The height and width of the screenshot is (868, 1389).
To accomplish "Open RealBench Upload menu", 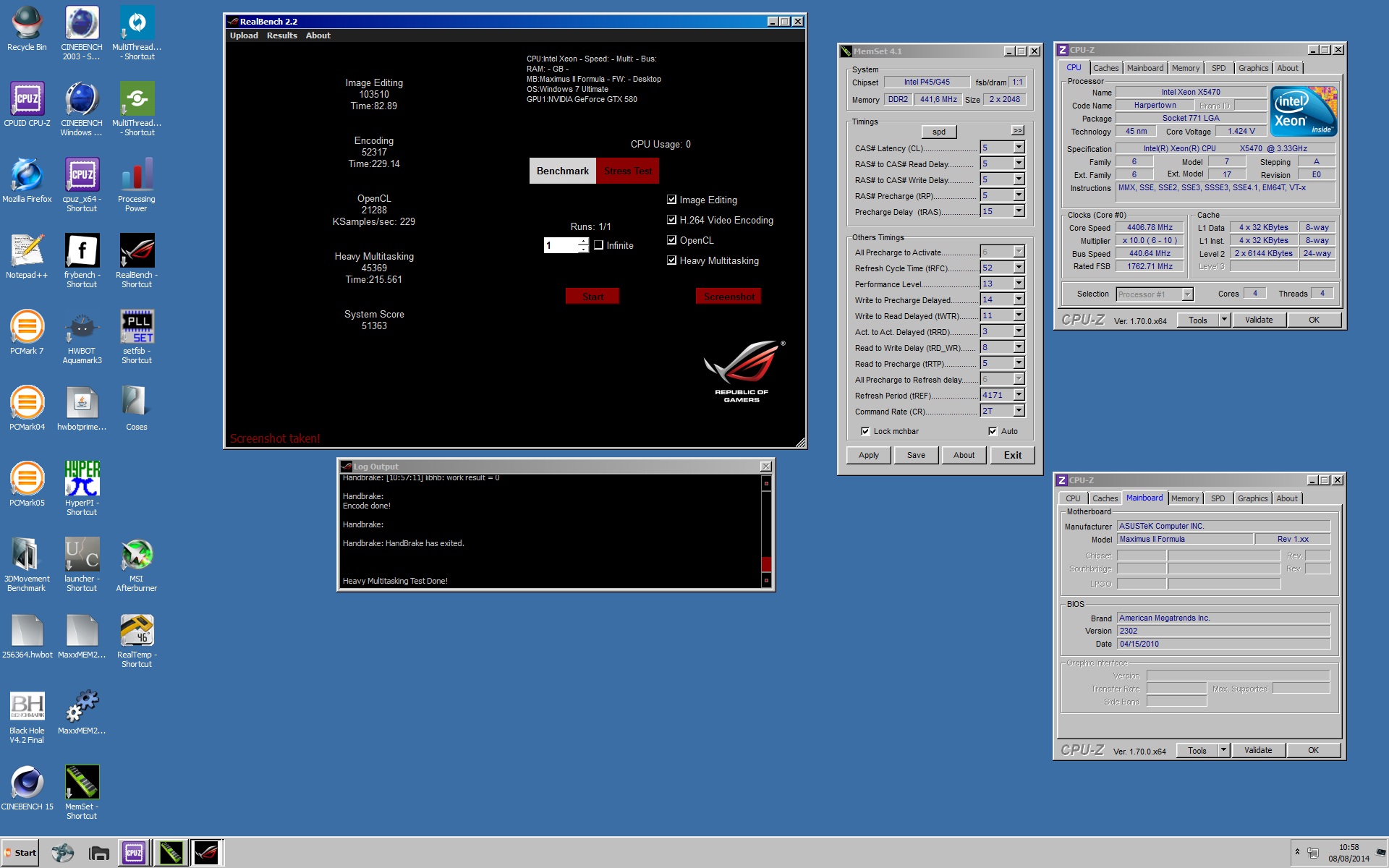I will [244, 35].
